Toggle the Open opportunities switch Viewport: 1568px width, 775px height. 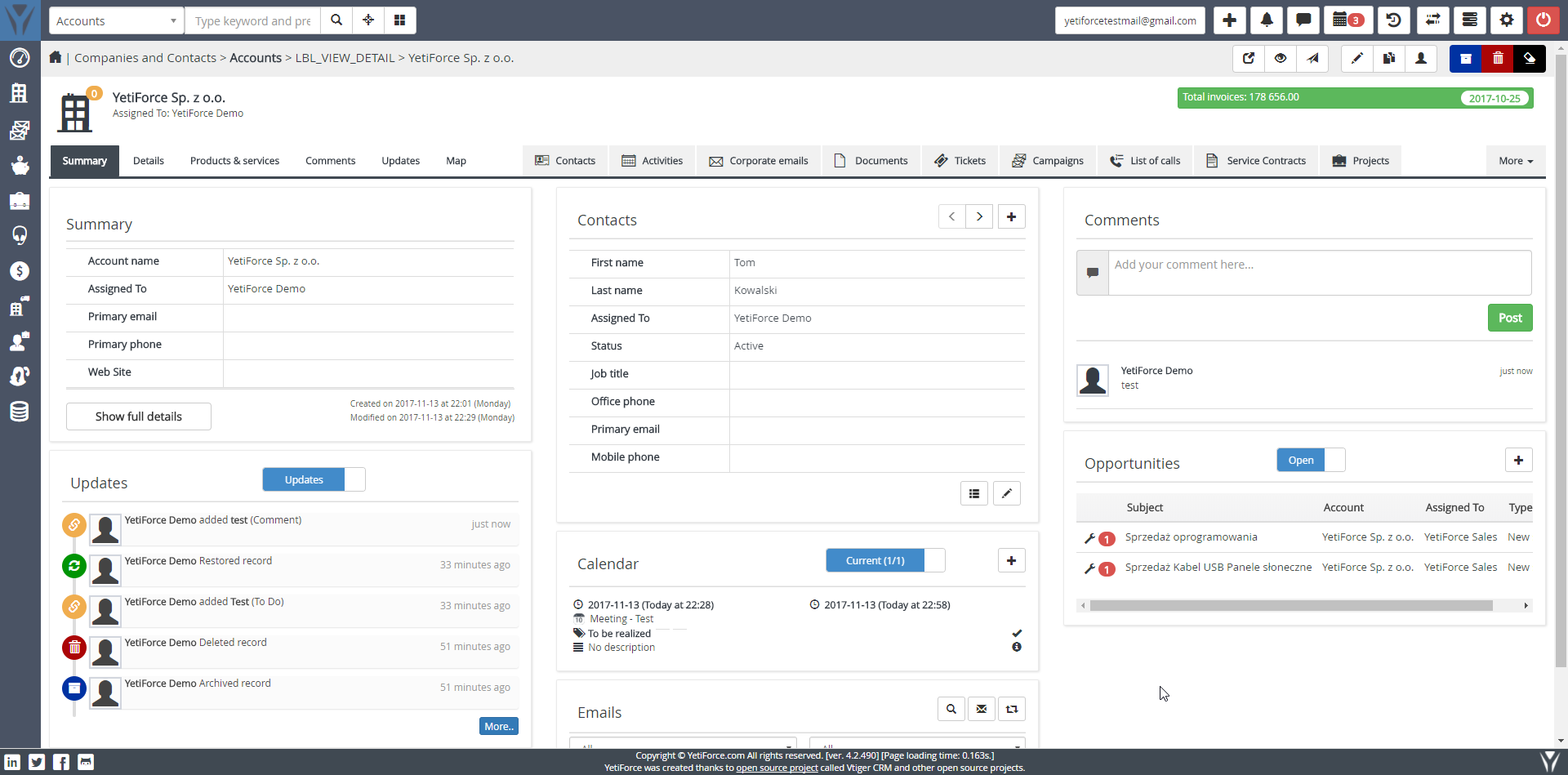pos(1311,460)
